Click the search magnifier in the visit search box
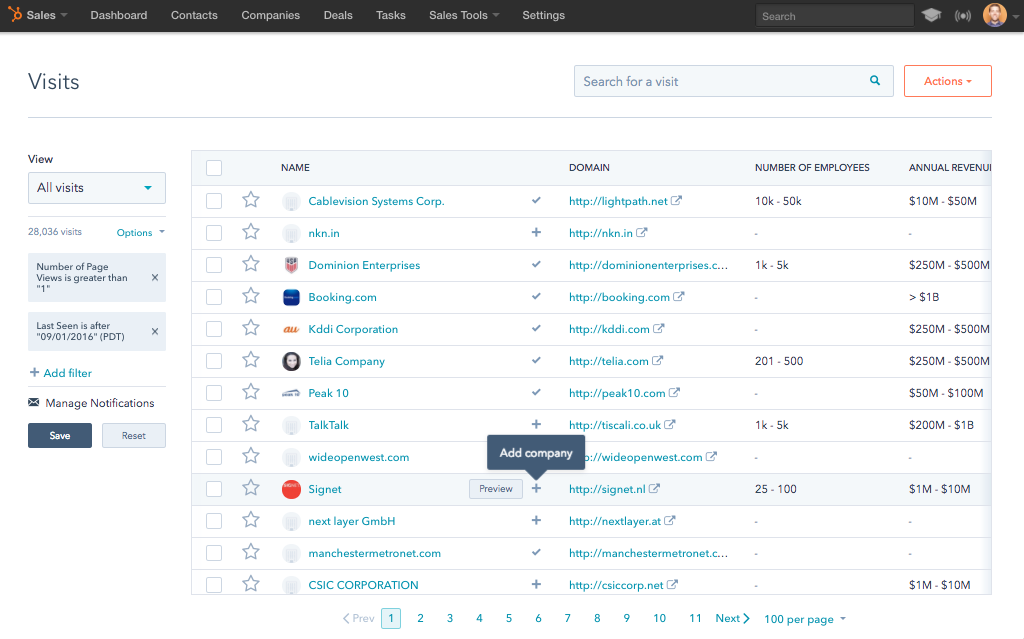The height and width of the screenshot is (639, 1024). pyautogui.click(x=874, y=81)
